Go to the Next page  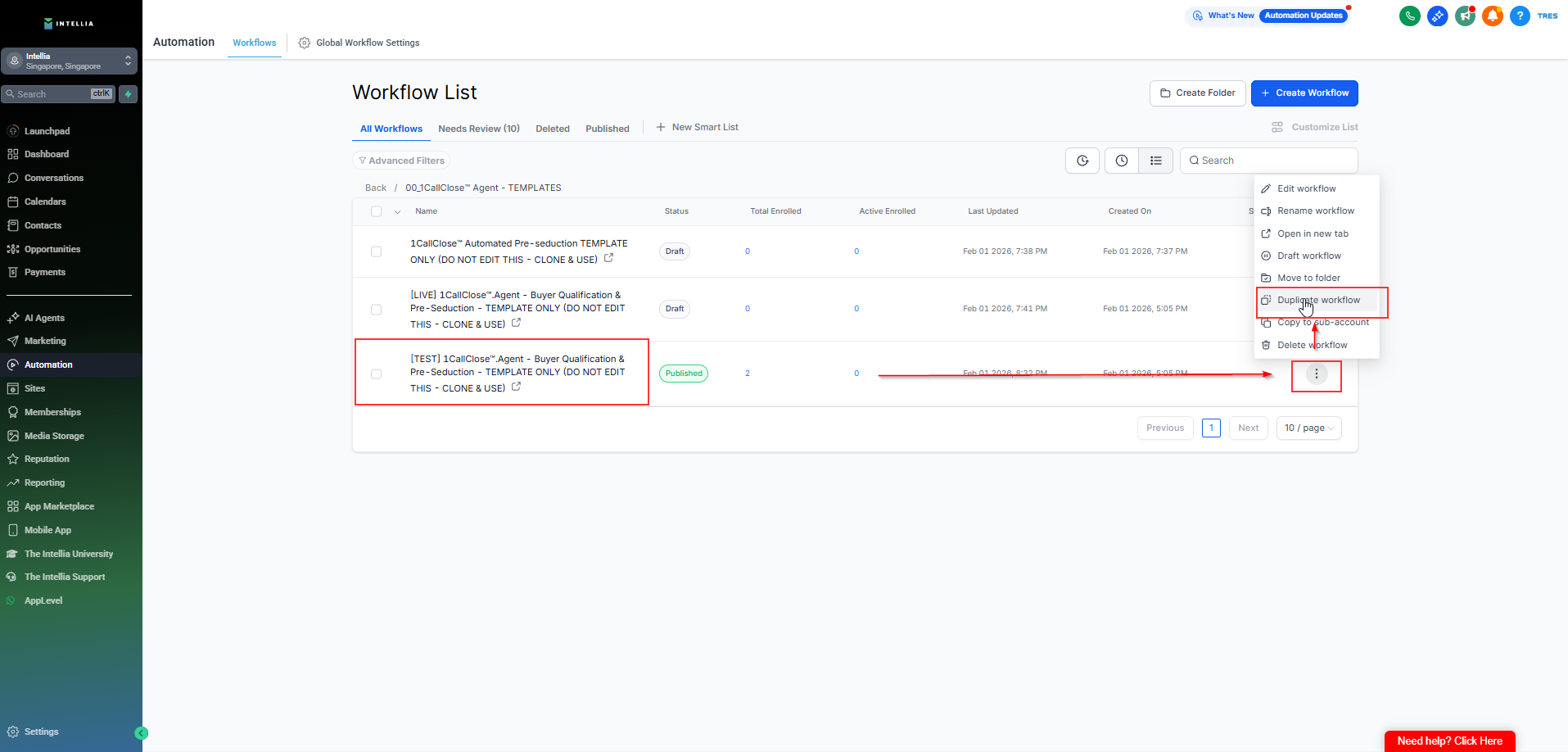(x=1249, y=428)
